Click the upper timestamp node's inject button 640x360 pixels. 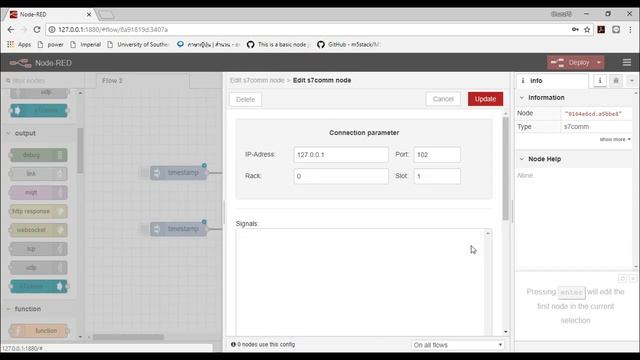pos(144,173)
